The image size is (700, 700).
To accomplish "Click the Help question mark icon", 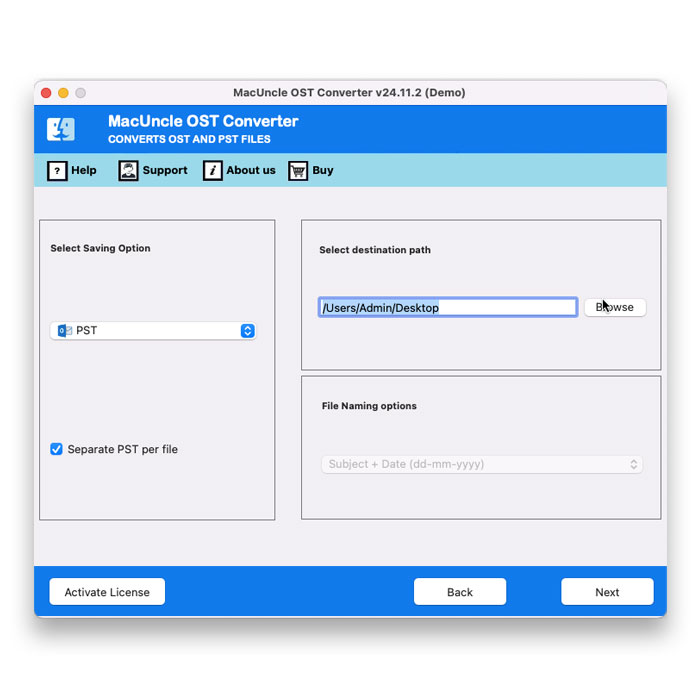I will [x=57, y=171].
